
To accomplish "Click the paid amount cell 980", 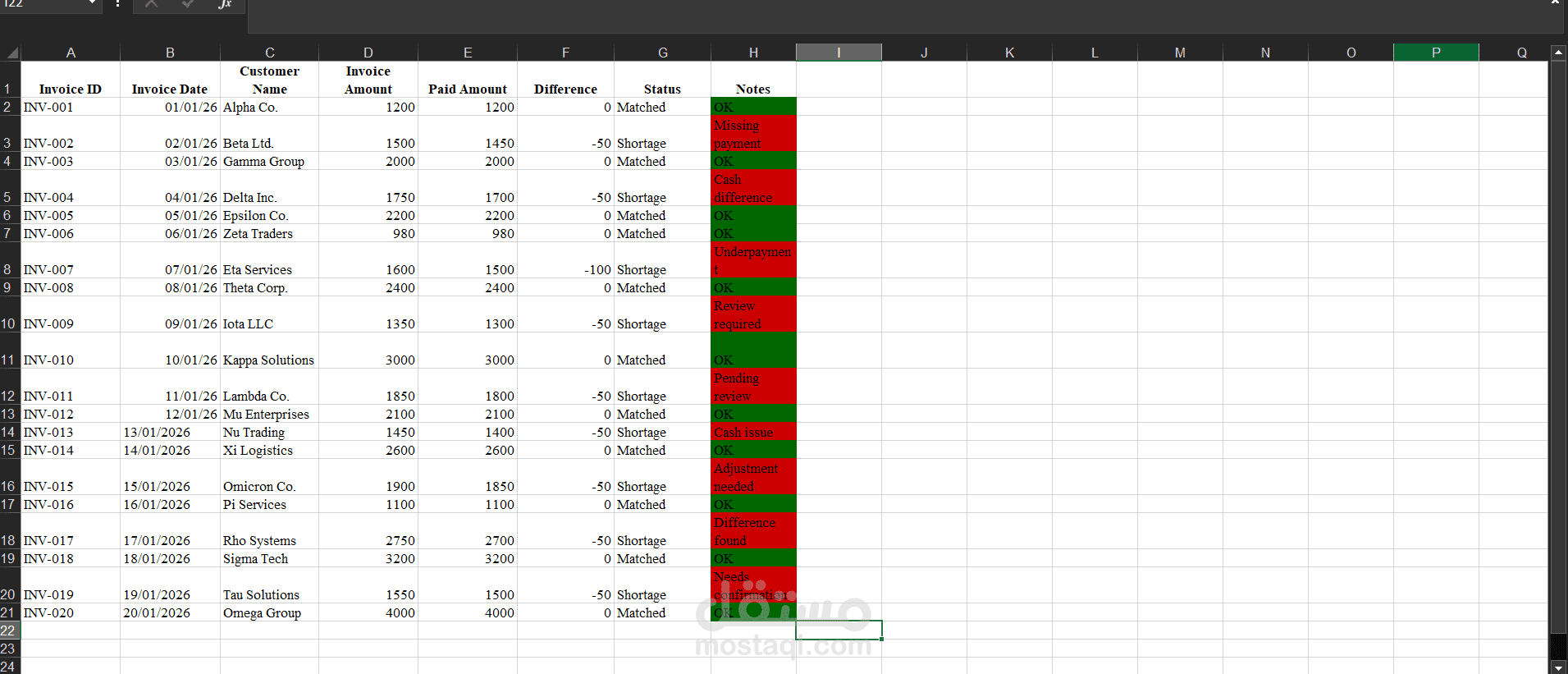I will [x=468, y=233].
